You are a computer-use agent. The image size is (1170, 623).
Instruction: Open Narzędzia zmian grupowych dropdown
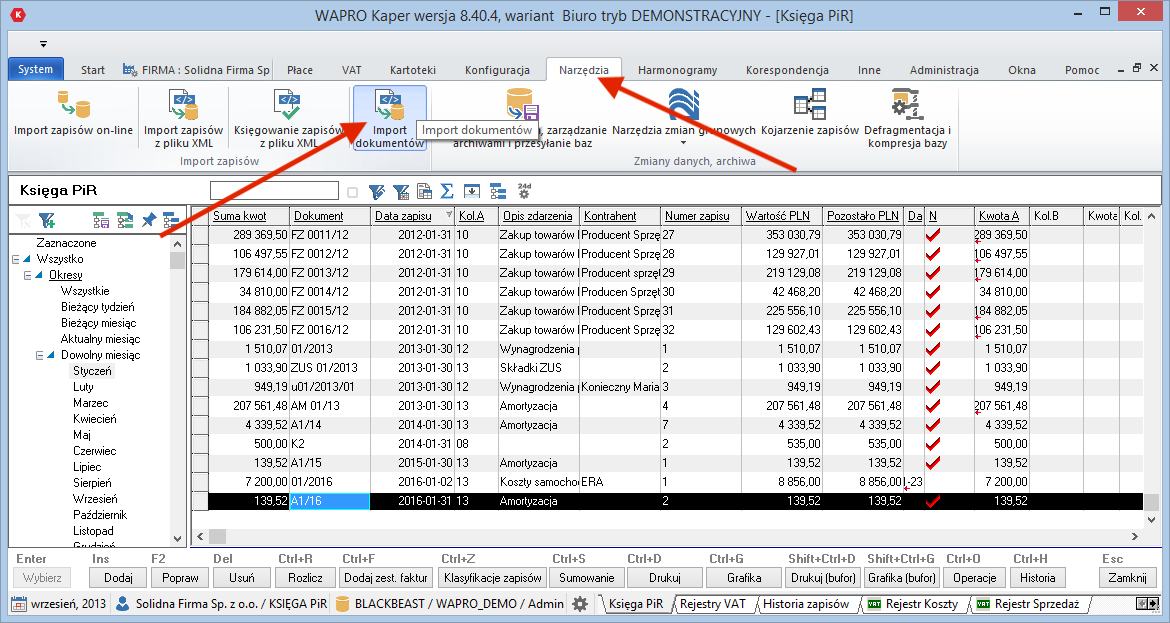pos(683,143)
